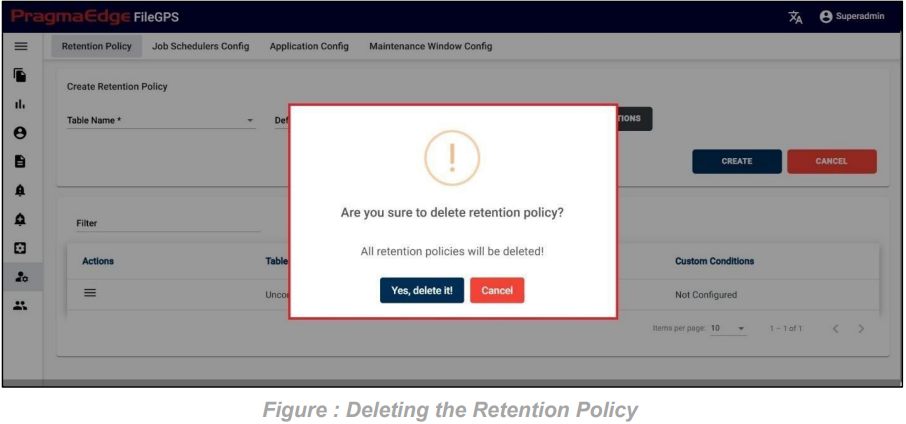
Task: Go to next page arrow
Action: [x=861, y=329]
